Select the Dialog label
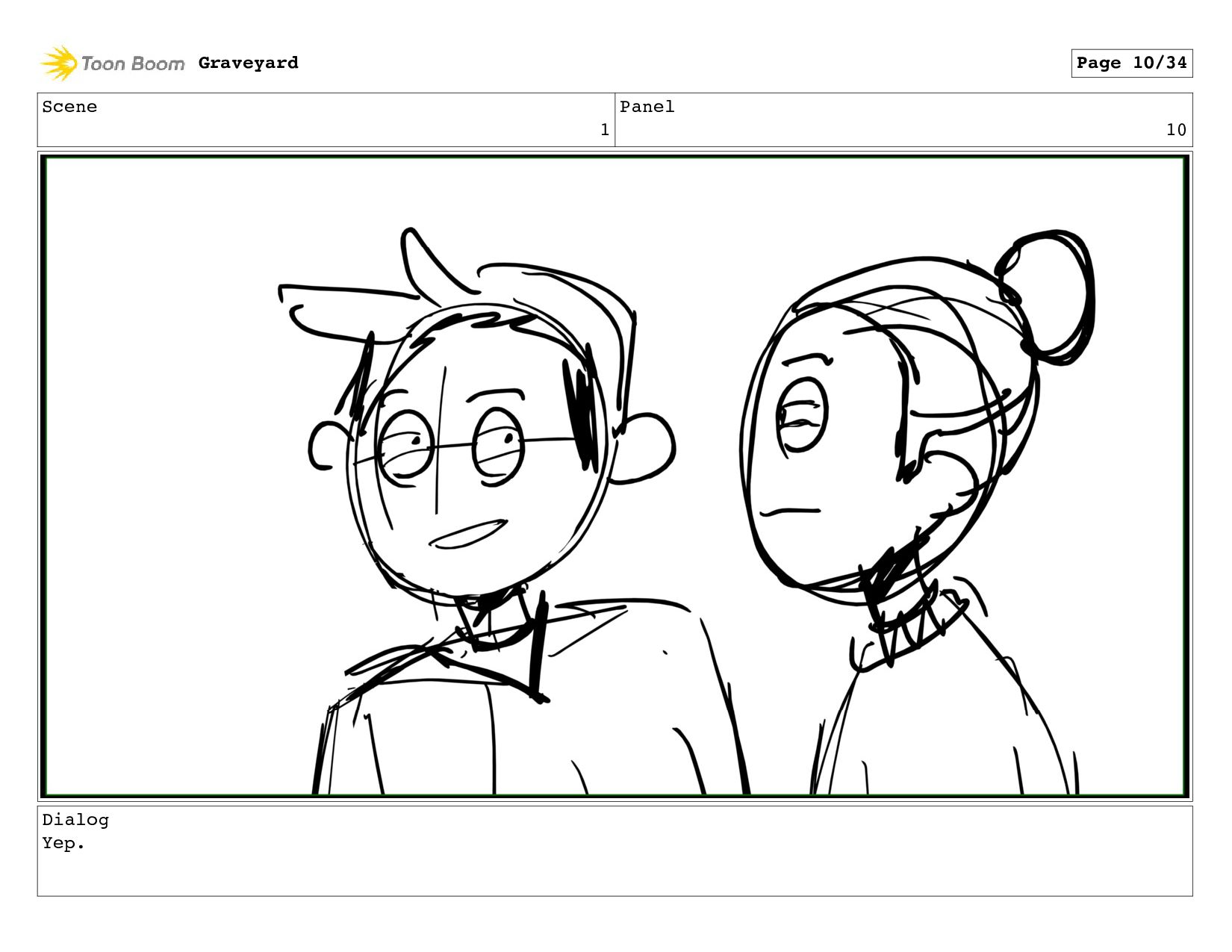1232x952 pixels. pos(75,820)
